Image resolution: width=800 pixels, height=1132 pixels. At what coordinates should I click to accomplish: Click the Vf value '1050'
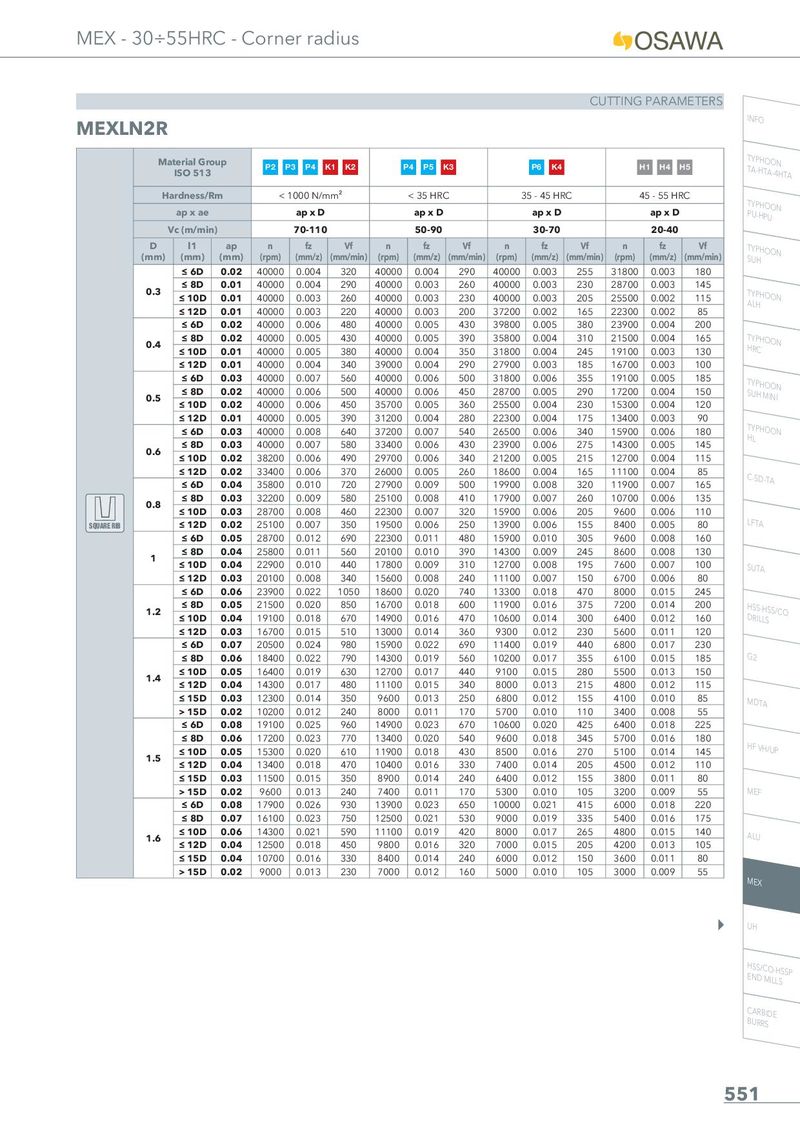tap(349, 592)
